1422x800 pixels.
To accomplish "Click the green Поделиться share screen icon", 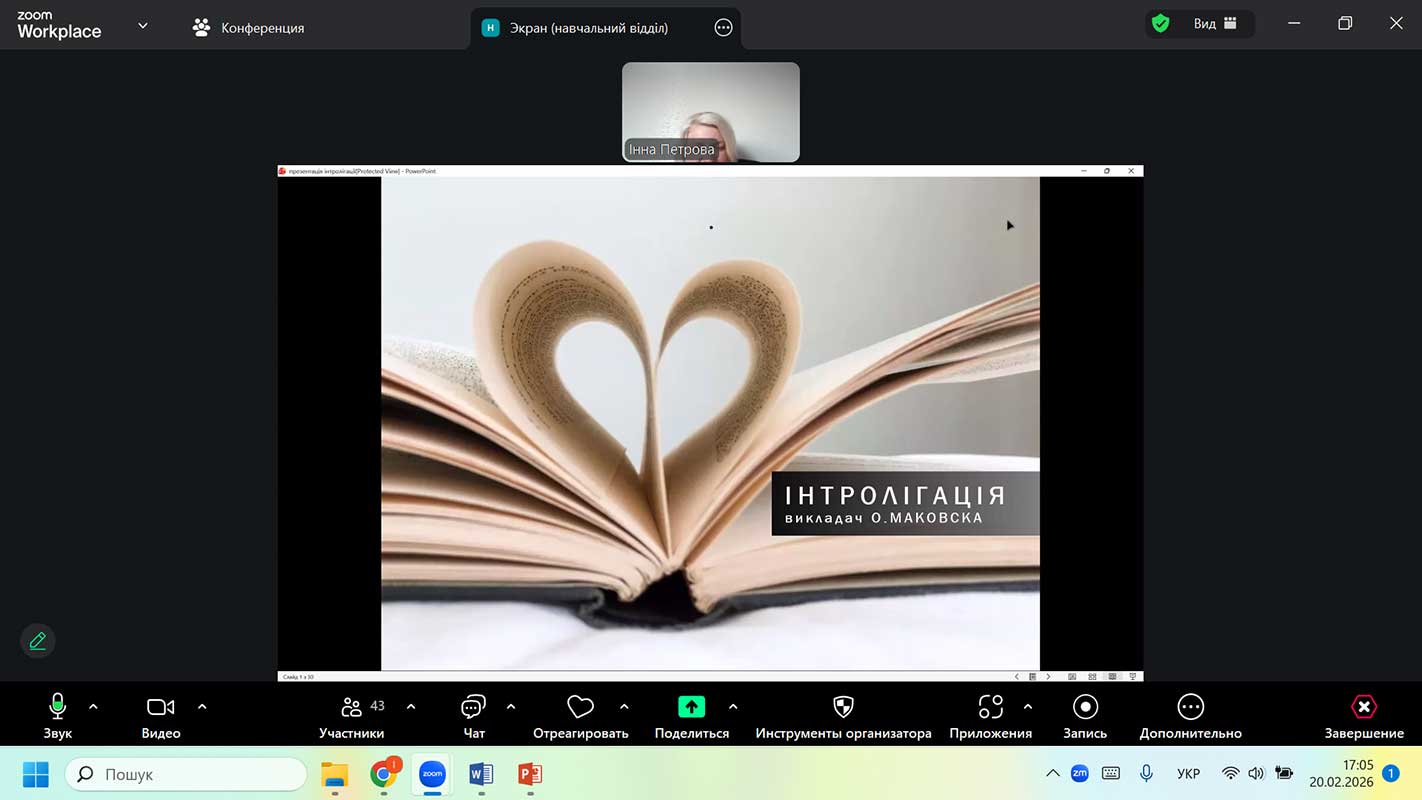I will coord(691,707).
